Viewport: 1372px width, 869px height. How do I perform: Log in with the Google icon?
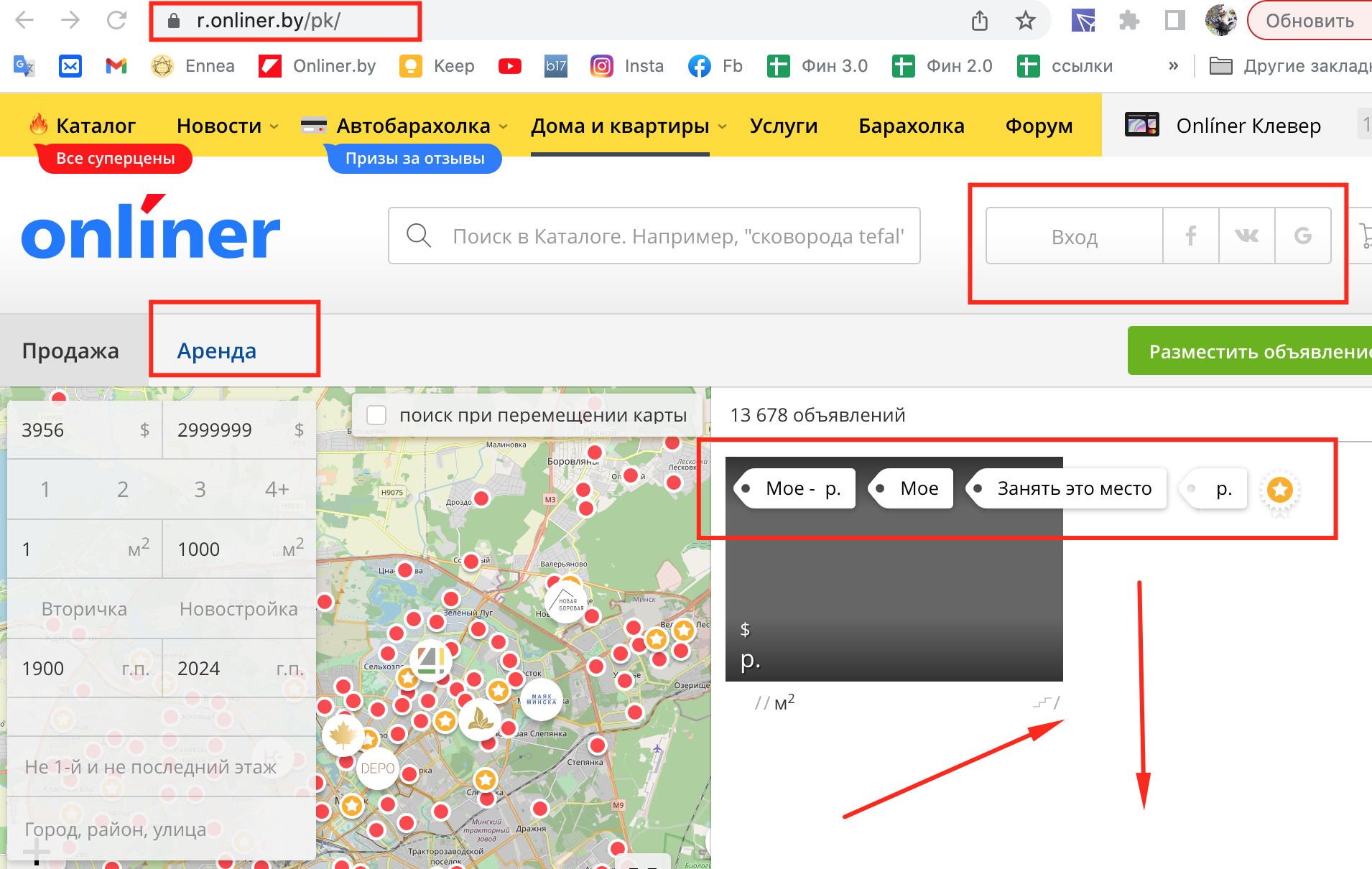[1303, 236]
